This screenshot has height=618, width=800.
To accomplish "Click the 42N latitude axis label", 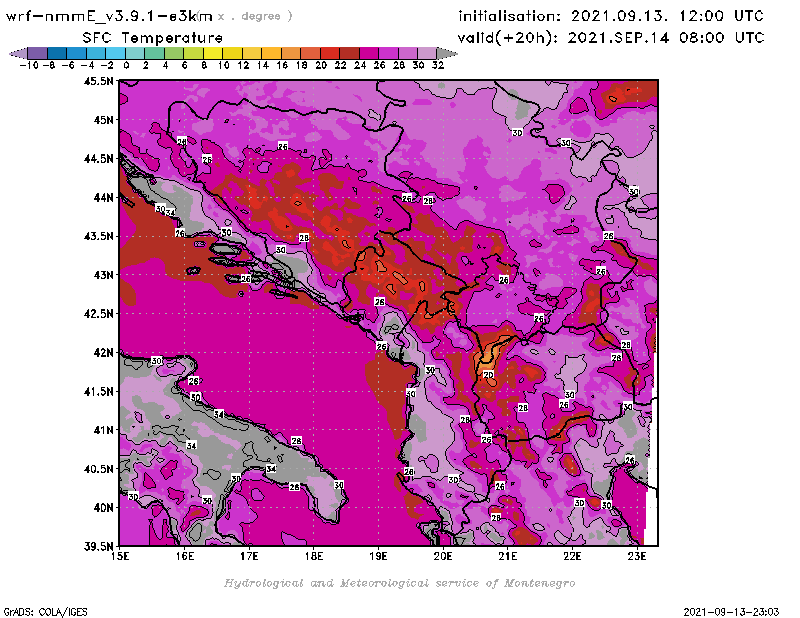I will (103, 352).
